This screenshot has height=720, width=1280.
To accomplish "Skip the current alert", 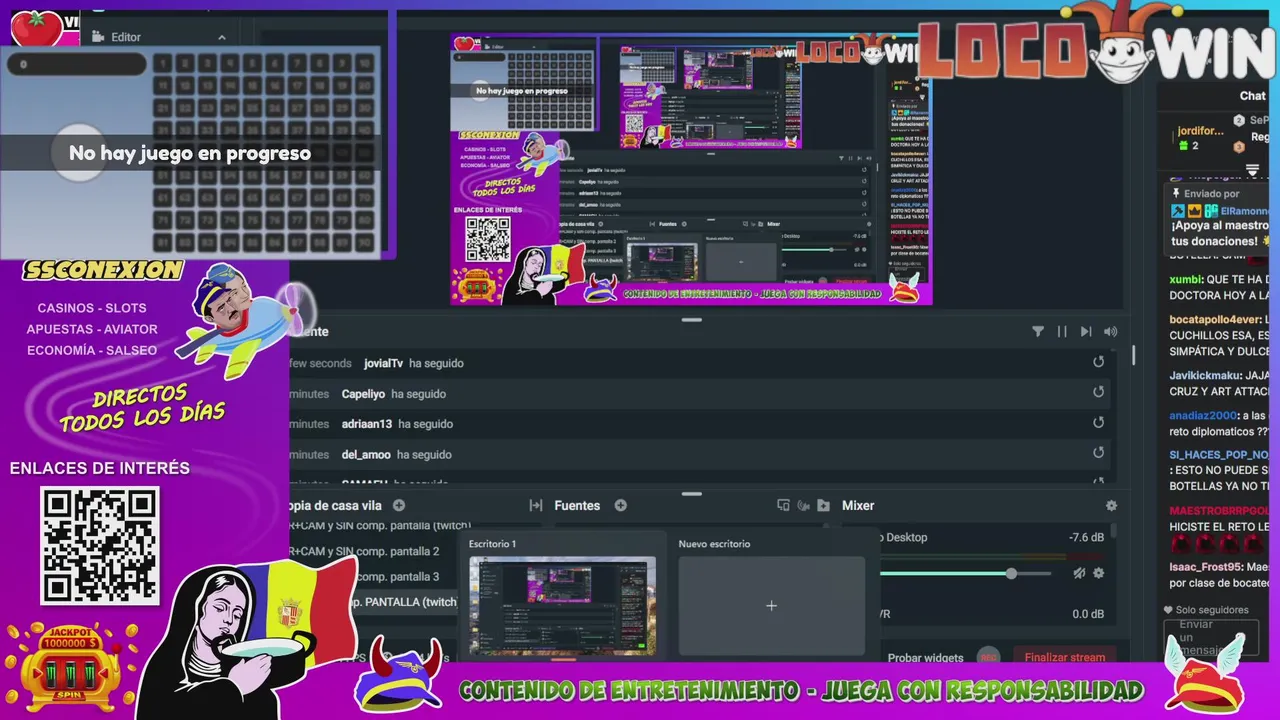I will click(1086, 332).
